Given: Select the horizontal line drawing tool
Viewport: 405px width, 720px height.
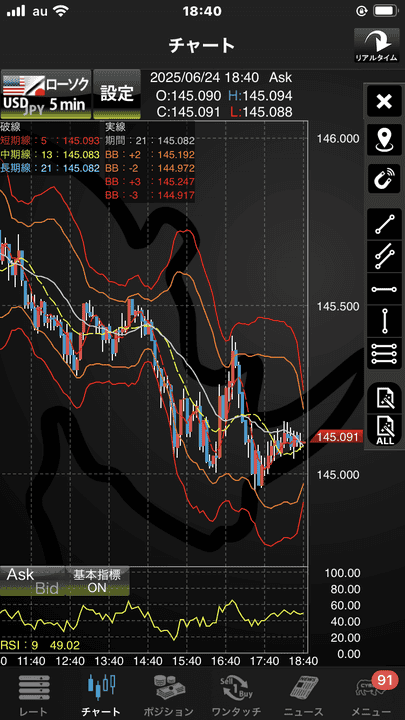Looking at the screenshot, I should [384, 289].
